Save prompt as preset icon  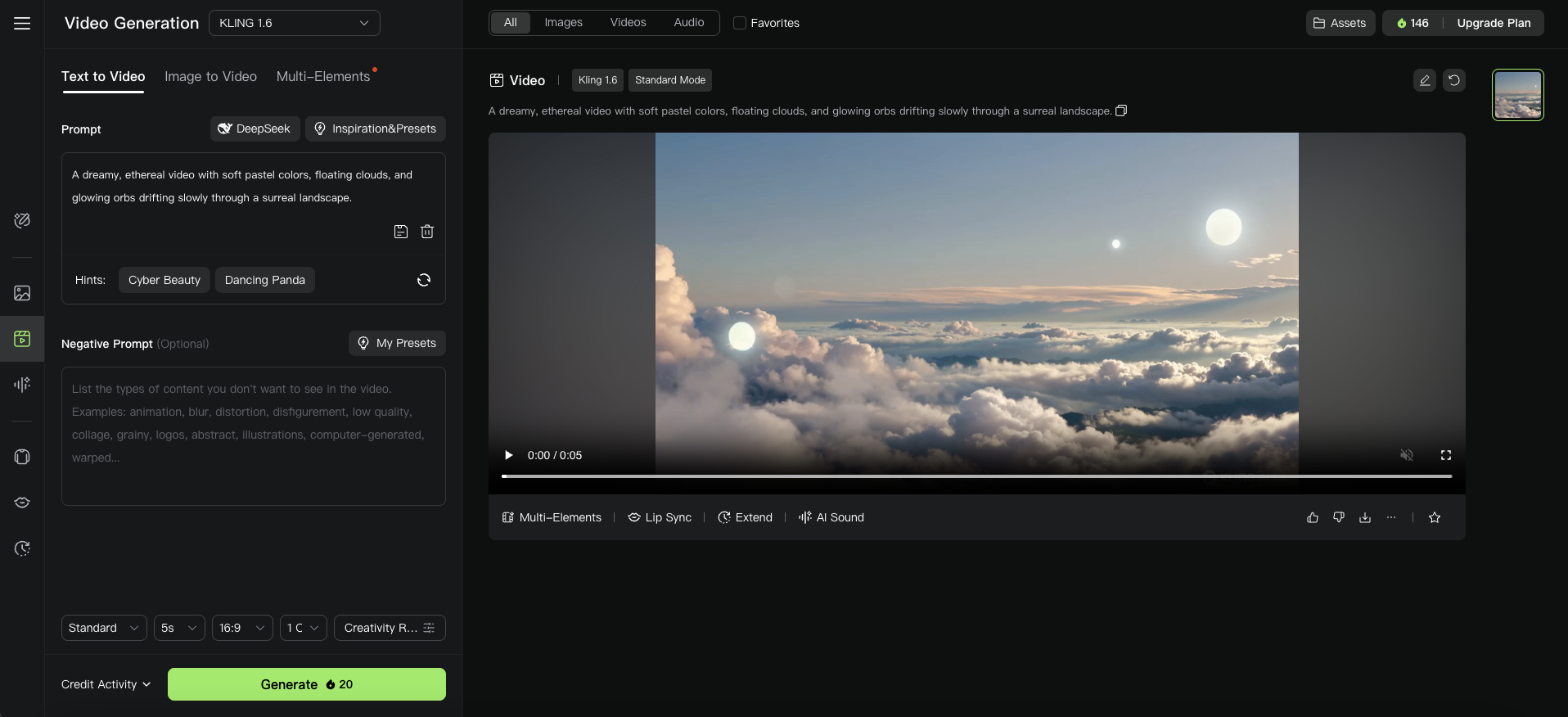tap(401, 232)
